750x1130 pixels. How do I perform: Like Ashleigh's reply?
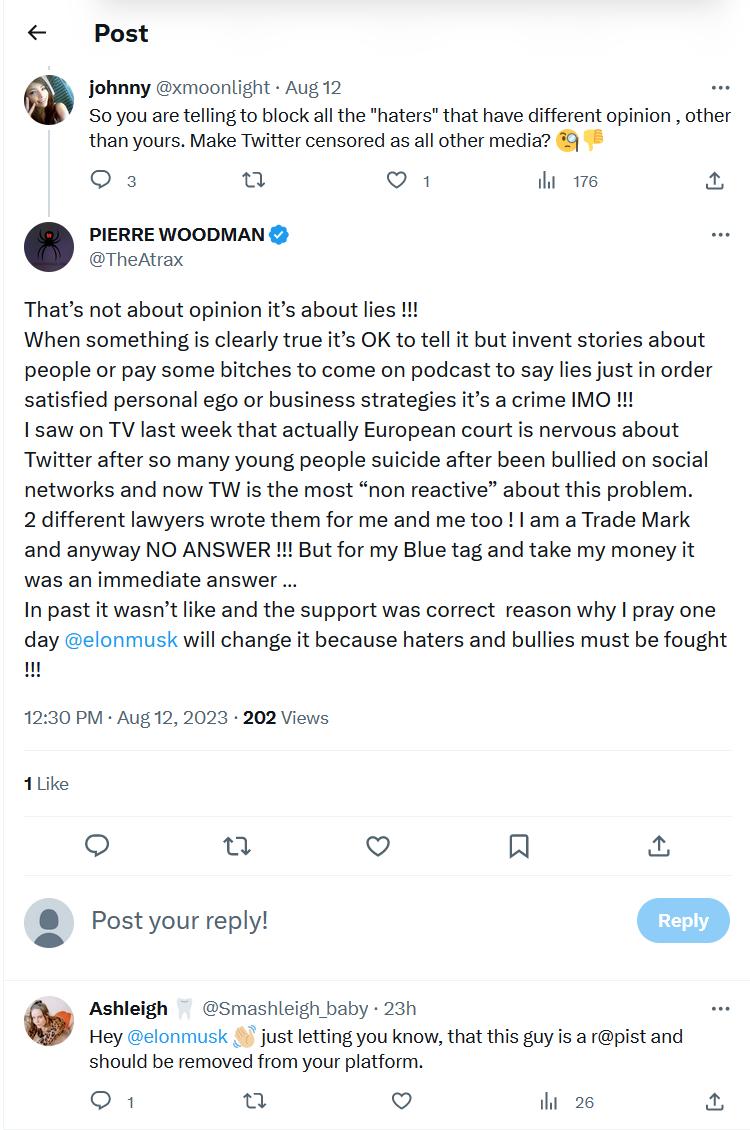tap(401, 1101)
